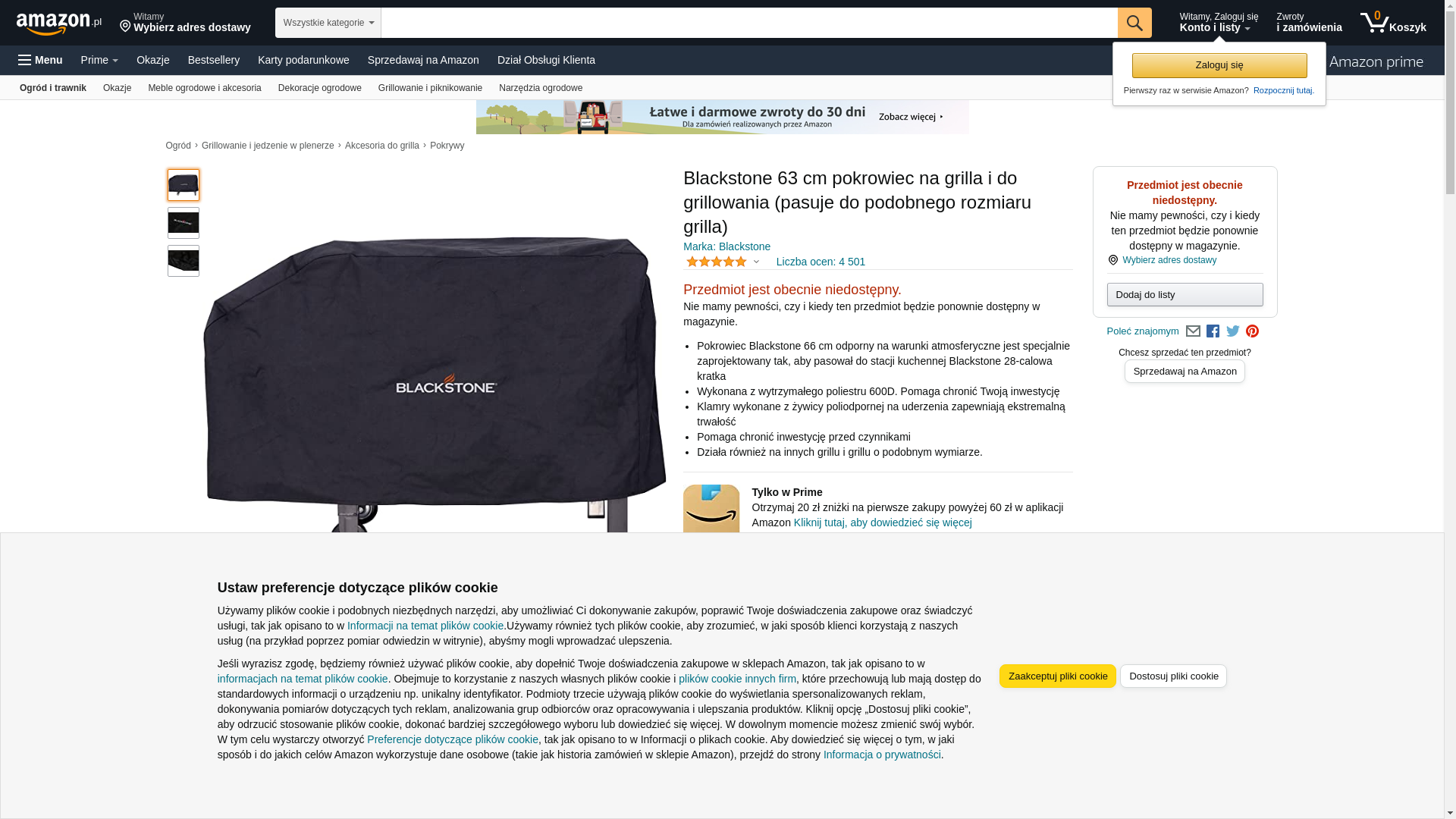Share product via email icon
The height and width of the screenshot is (819, 1456).
point(1193,331)
